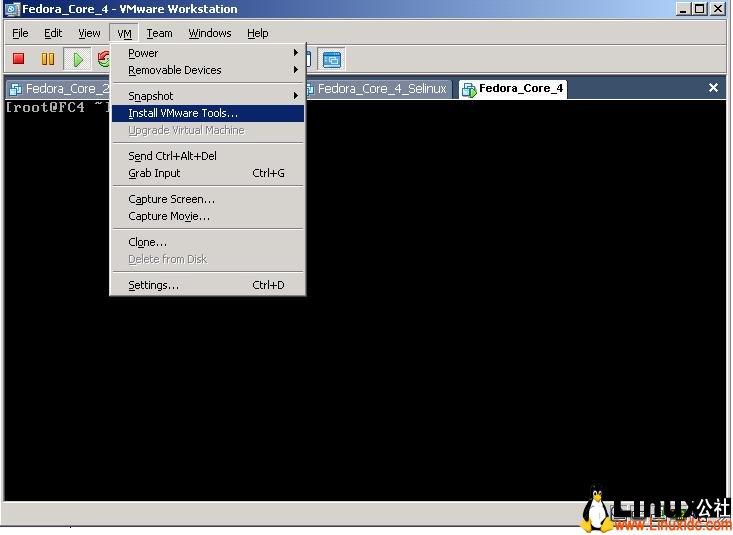Maximize the VMware Workstation window
733x535 pixels.
[700, 9]
